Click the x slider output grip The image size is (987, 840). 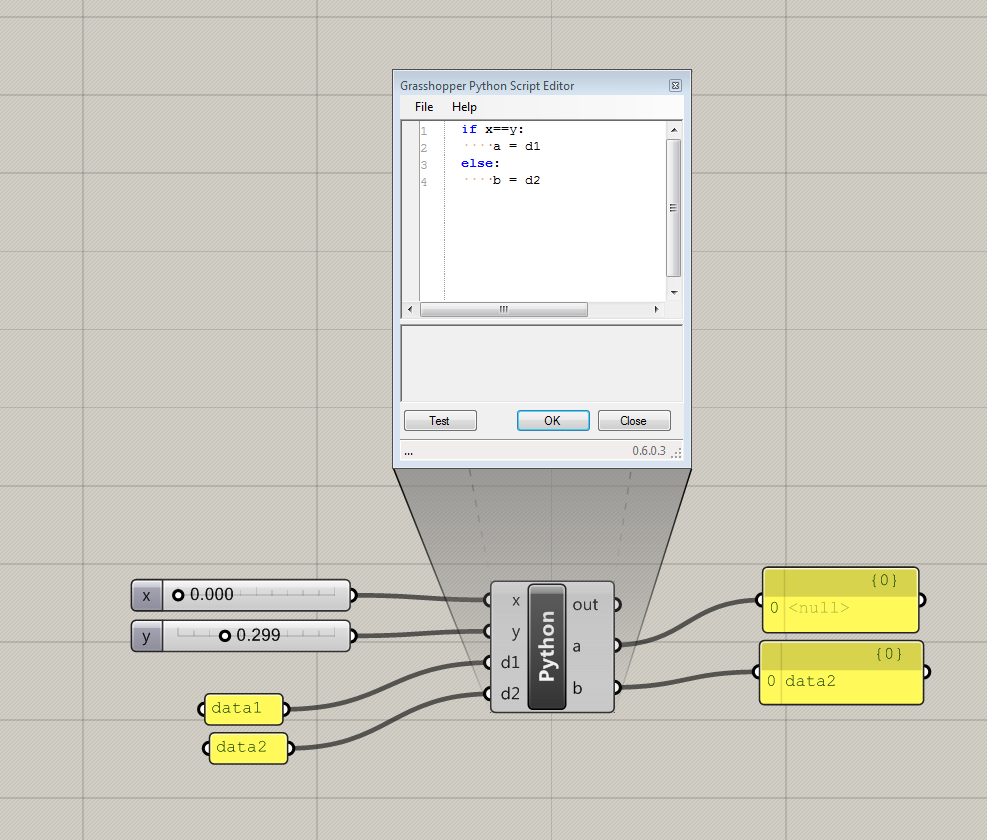[x=354, y=595]
